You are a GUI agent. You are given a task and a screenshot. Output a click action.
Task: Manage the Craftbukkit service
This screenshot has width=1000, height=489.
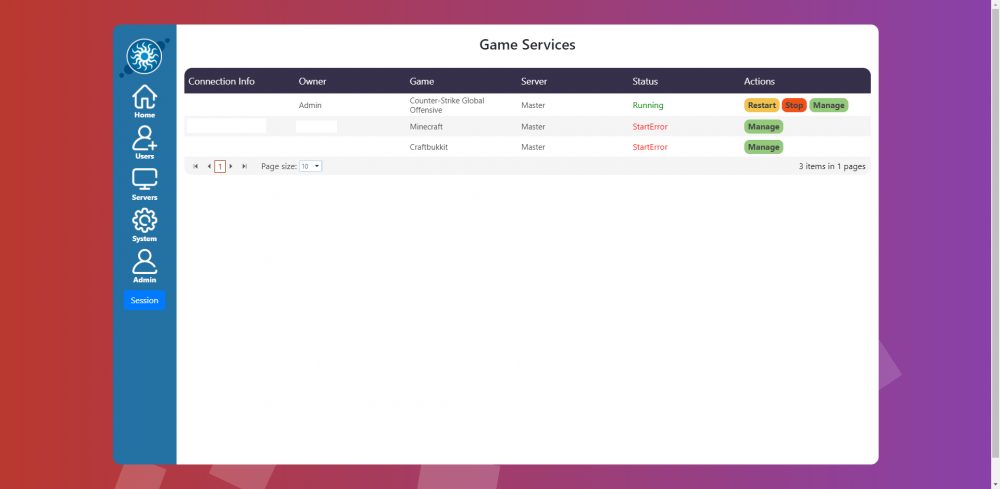pyautogui.click(x=763, y=147)
